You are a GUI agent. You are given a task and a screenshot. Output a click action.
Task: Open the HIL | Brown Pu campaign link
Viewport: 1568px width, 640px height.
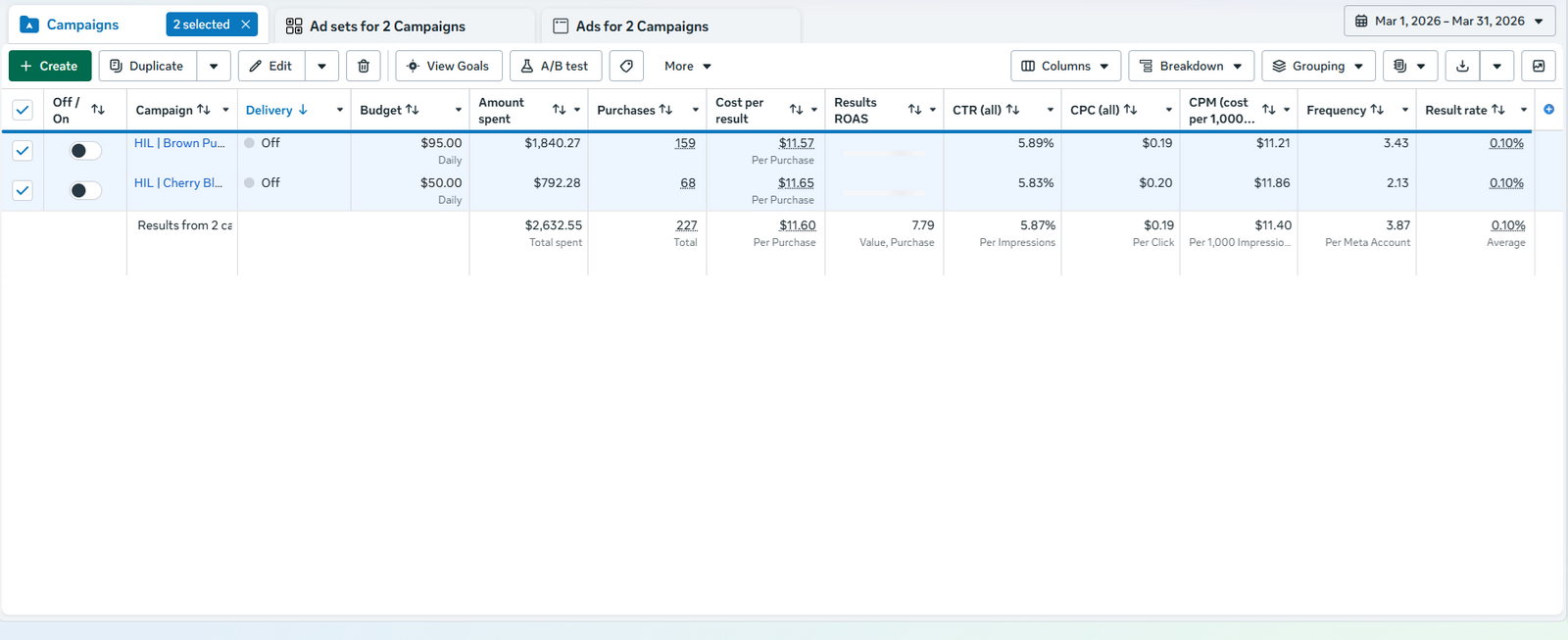pyautogui.click(x=179, y=143)
